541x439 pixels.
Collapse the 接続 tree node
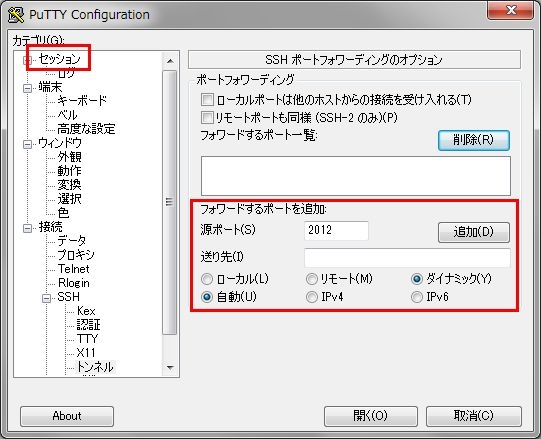(27, 228)
